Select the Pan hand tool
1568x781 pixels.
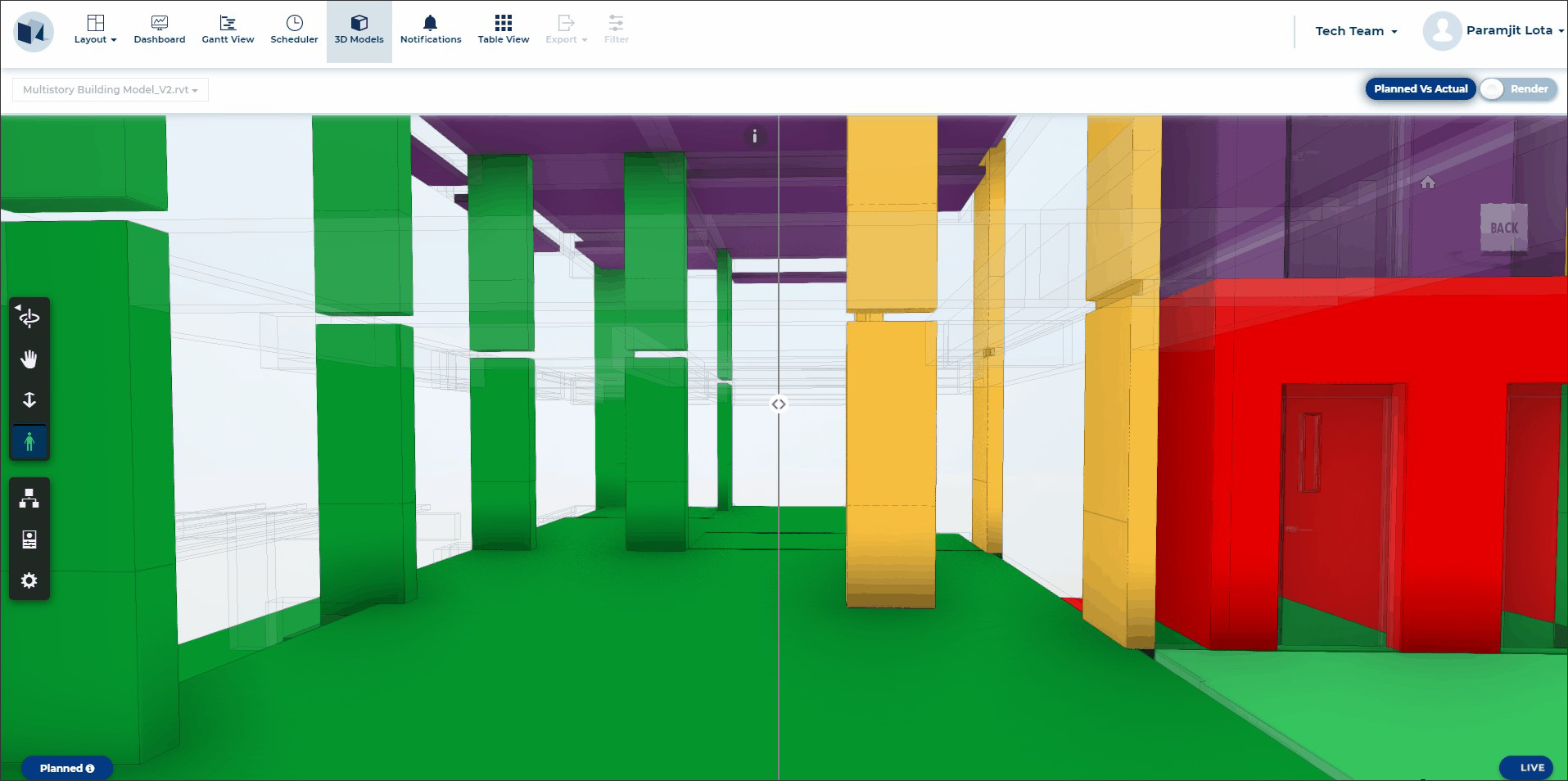(29, 359)
